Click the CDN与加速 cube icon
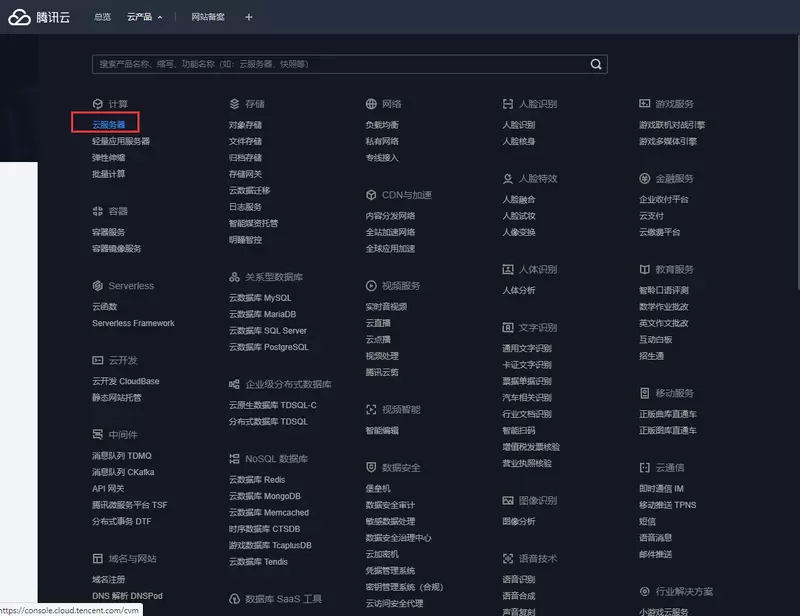Screen dimensions: 800x616 [x=371, y=195]
